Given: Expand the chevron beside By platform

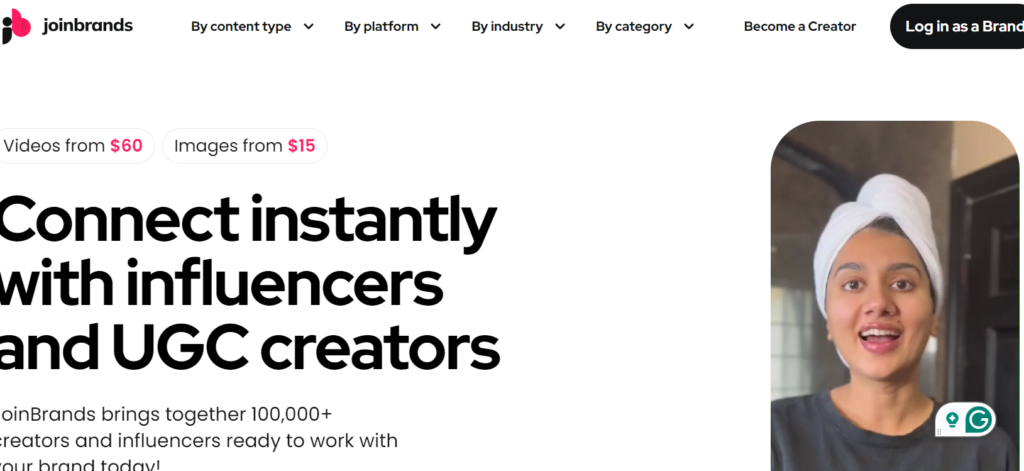Looking at the screenshot, I should coord(436,27).
